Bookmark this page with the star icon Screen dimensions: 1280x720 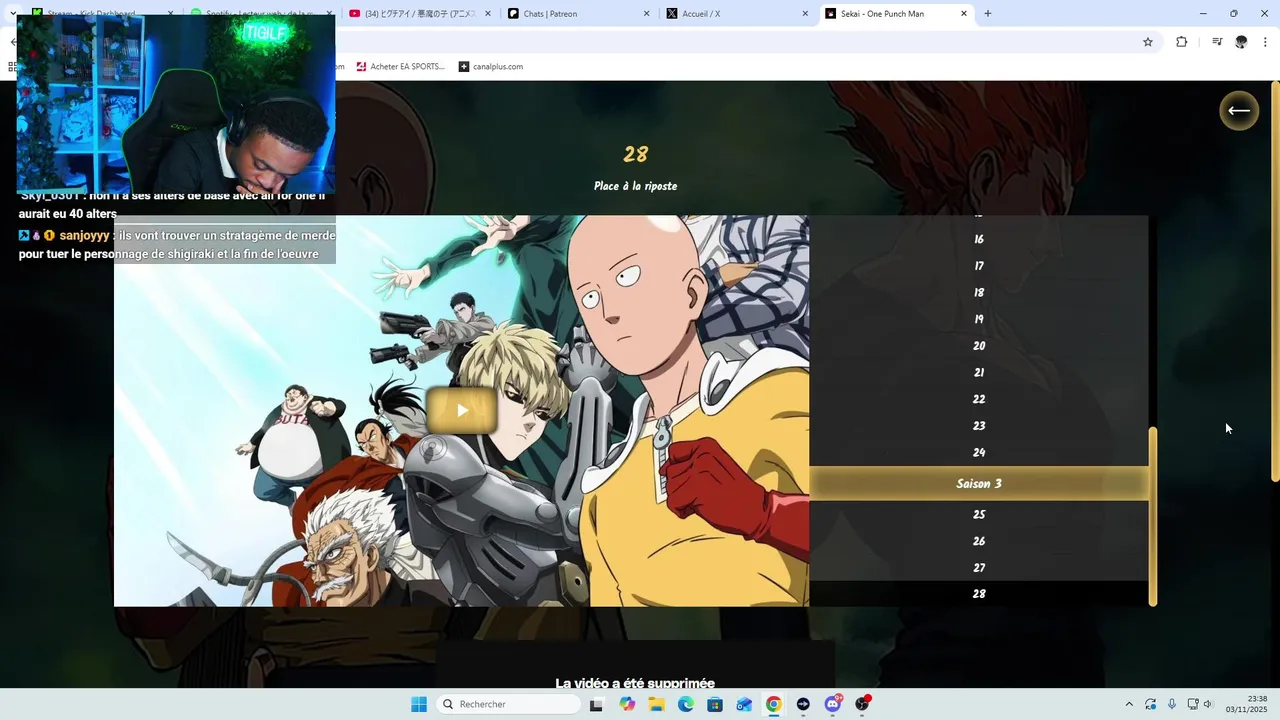(1148, 42)
